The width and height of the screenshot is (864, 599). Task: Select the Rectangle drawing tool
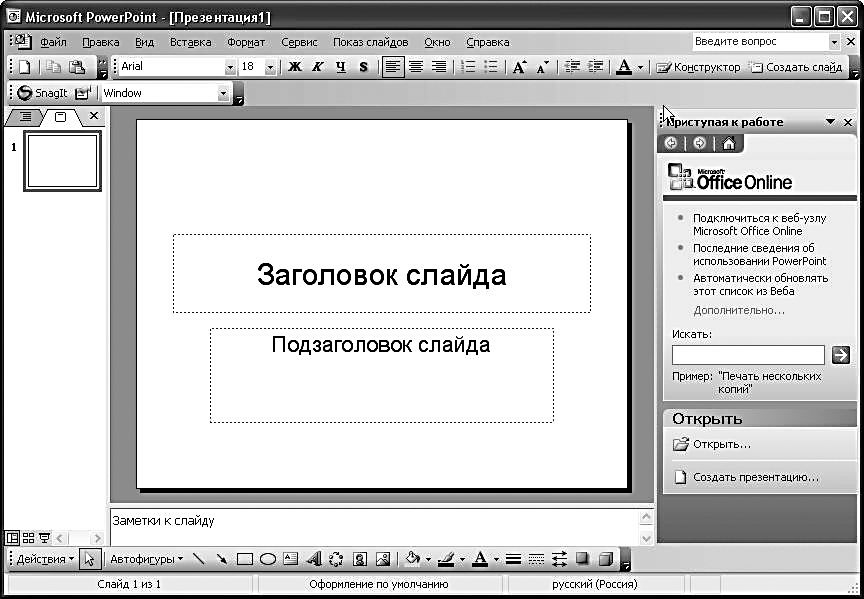click(244, 559)
